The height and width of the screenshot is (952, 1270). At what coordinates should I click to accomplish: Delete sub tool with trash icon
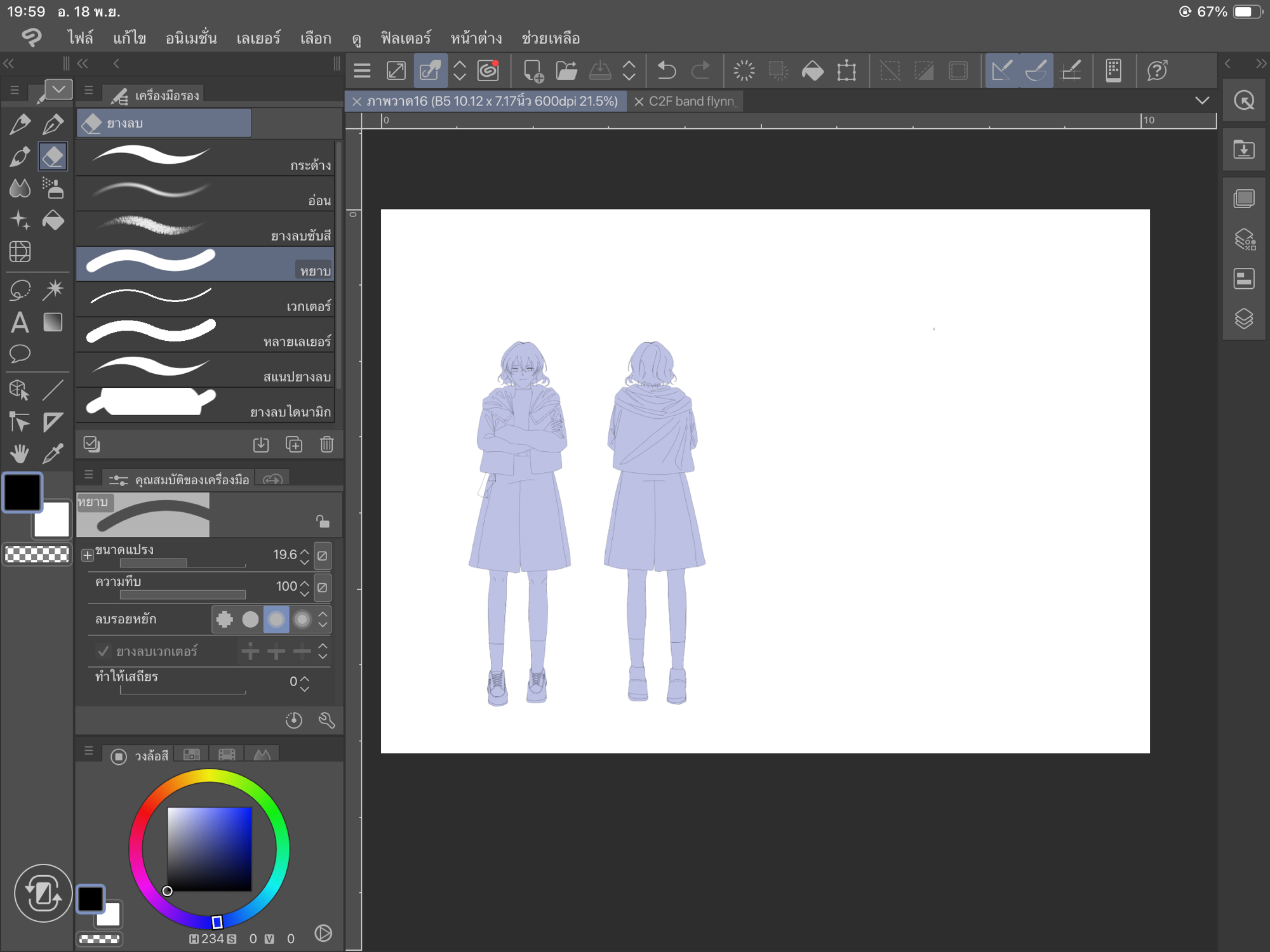point(326,444)
